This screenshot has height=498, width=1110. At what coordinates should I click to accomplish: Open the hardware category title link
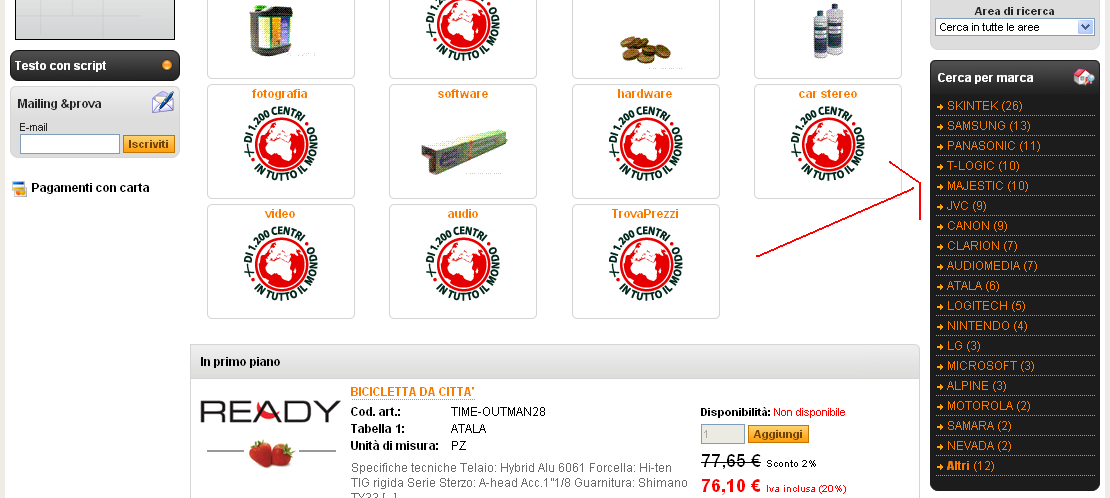(x=645, y=94)
